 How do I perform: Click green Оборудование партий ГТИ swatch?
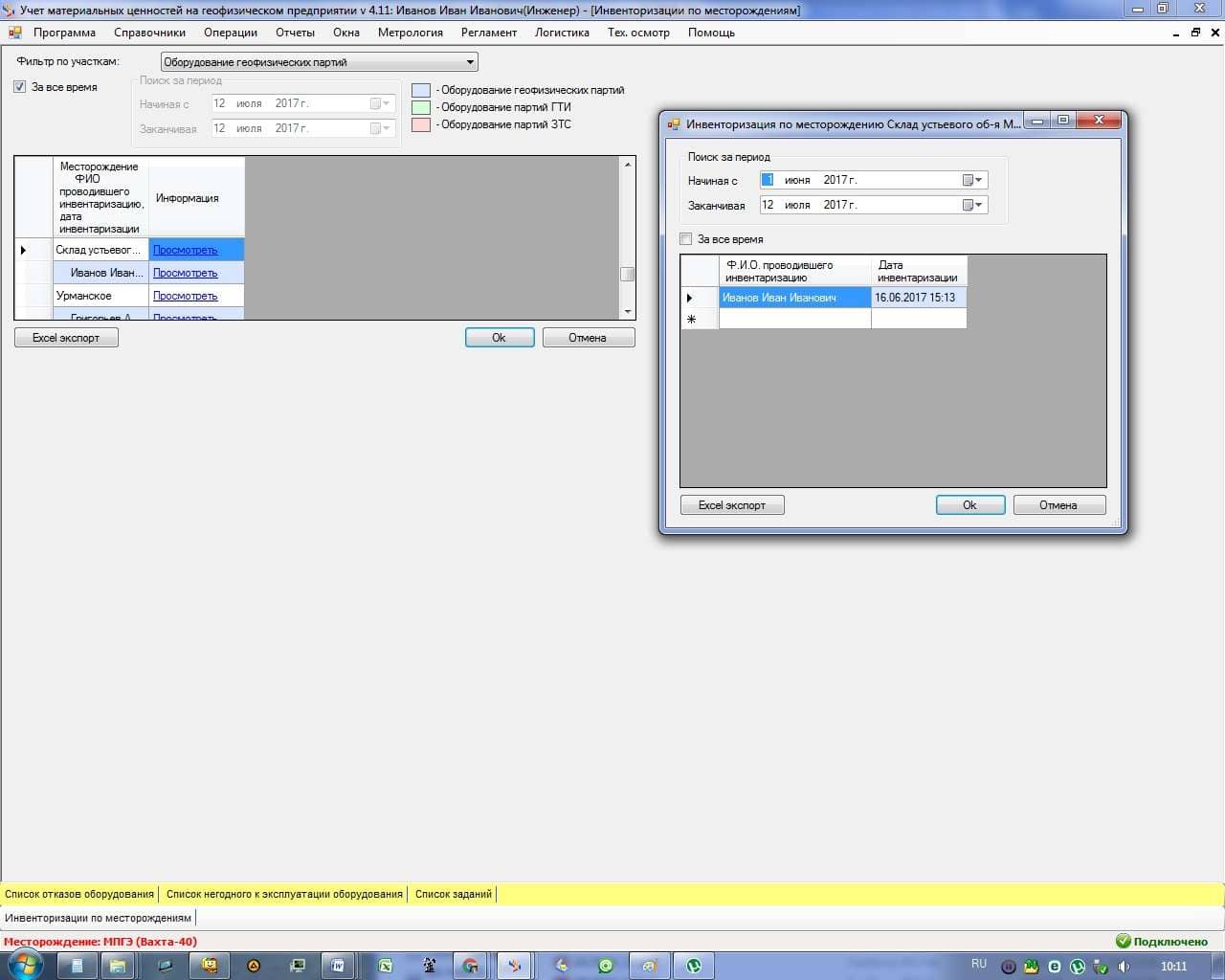[x=421, y=108]
